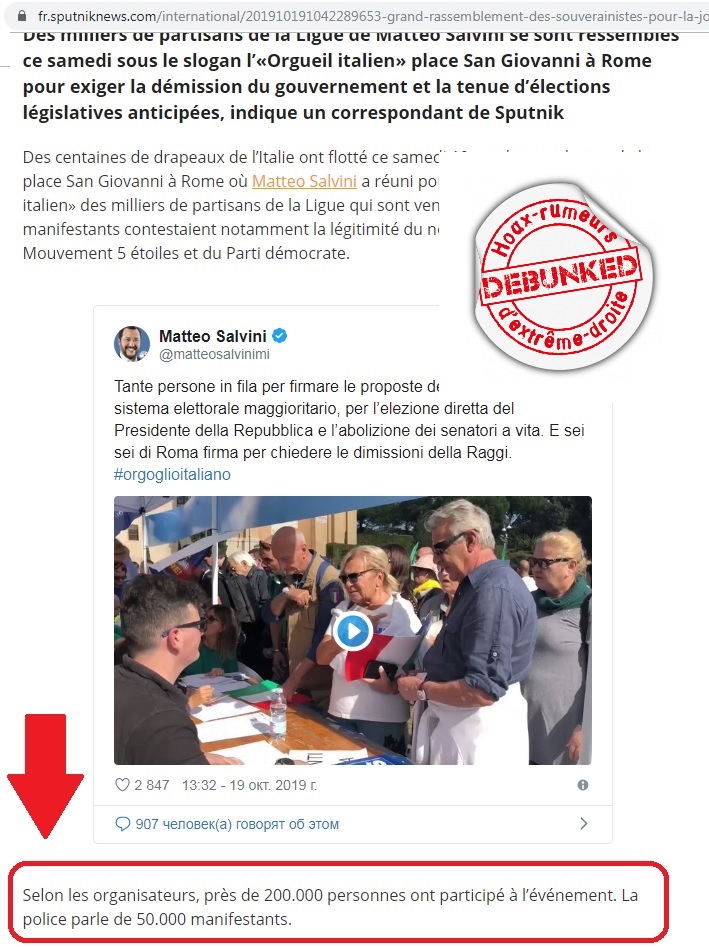Click the red downward arrow graphic

coord(45,776)
